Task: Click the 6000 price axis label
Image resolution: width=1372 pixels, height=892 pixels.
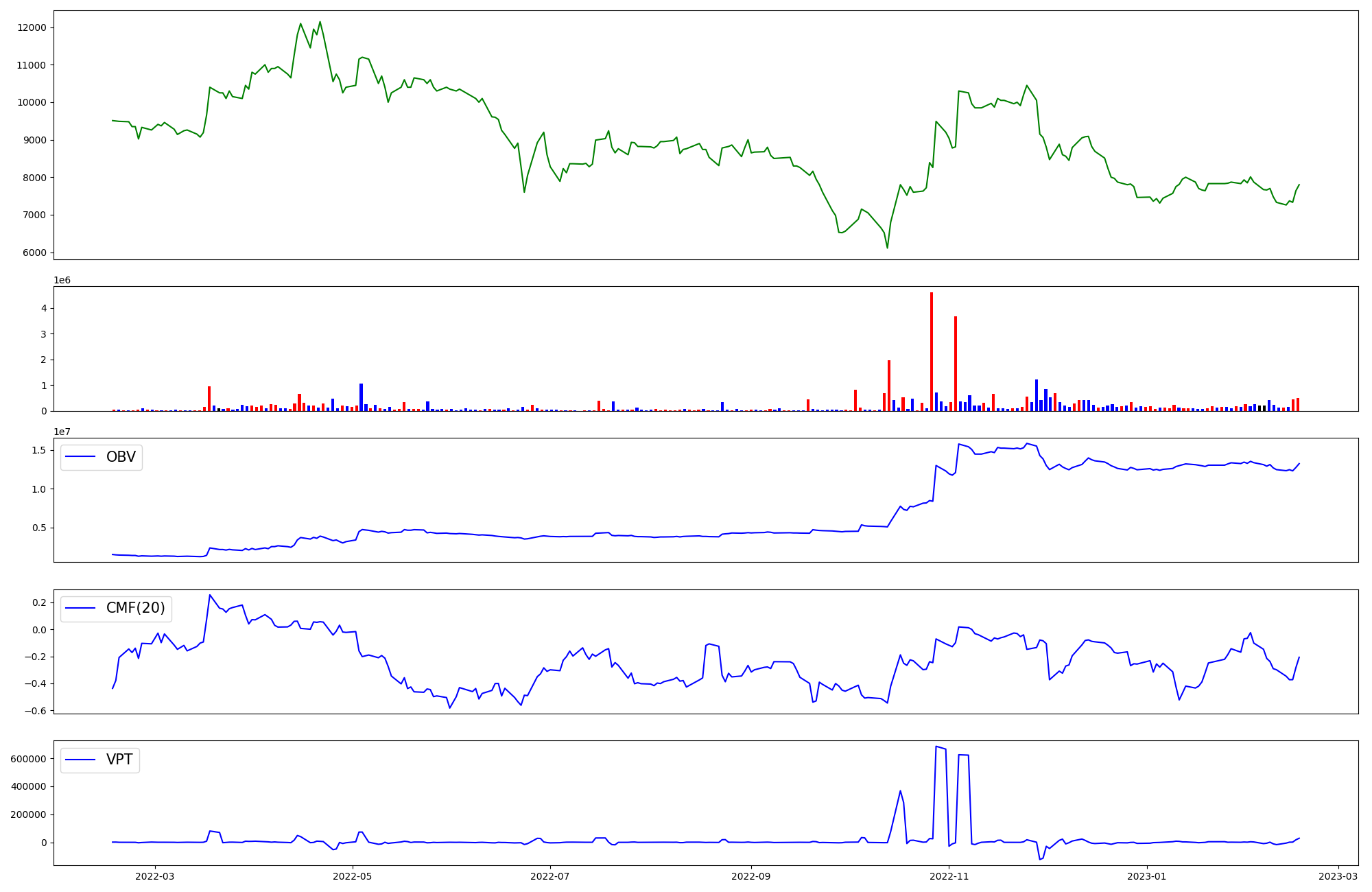Action: tap(35, 253)
